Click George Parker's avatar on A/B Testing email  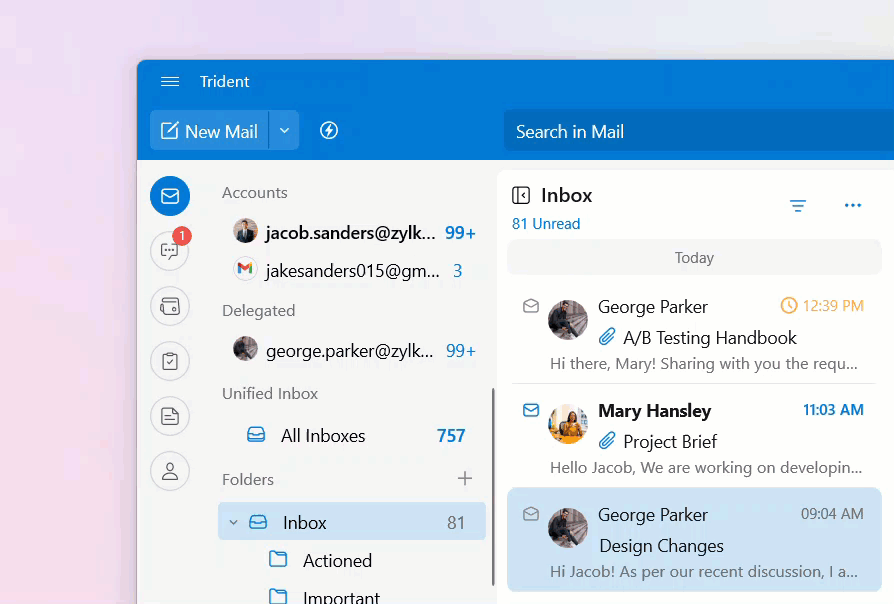(x=568, y=320)
